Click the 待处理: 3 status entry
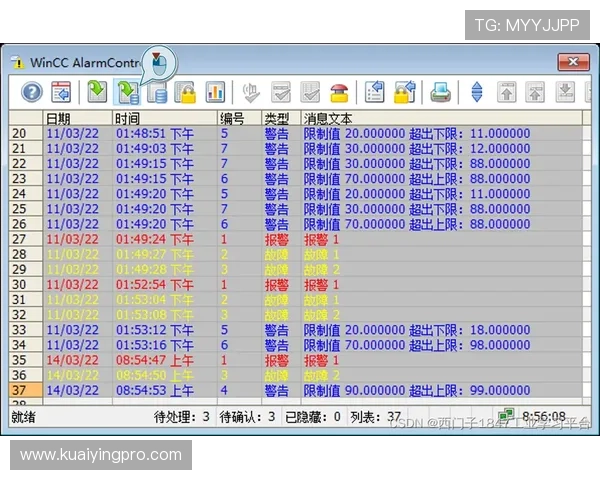This screenshot has height=480, width=600. point(182,416)
